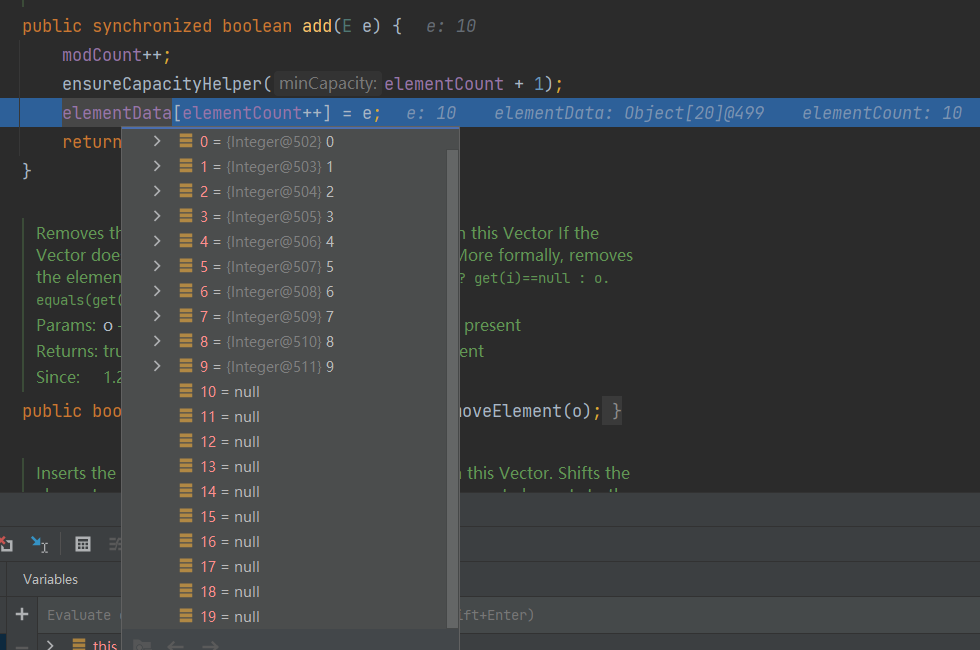Click the element icon beside index 19
The height and width of the screenshot is (650, 980).
tap(186, 617)
